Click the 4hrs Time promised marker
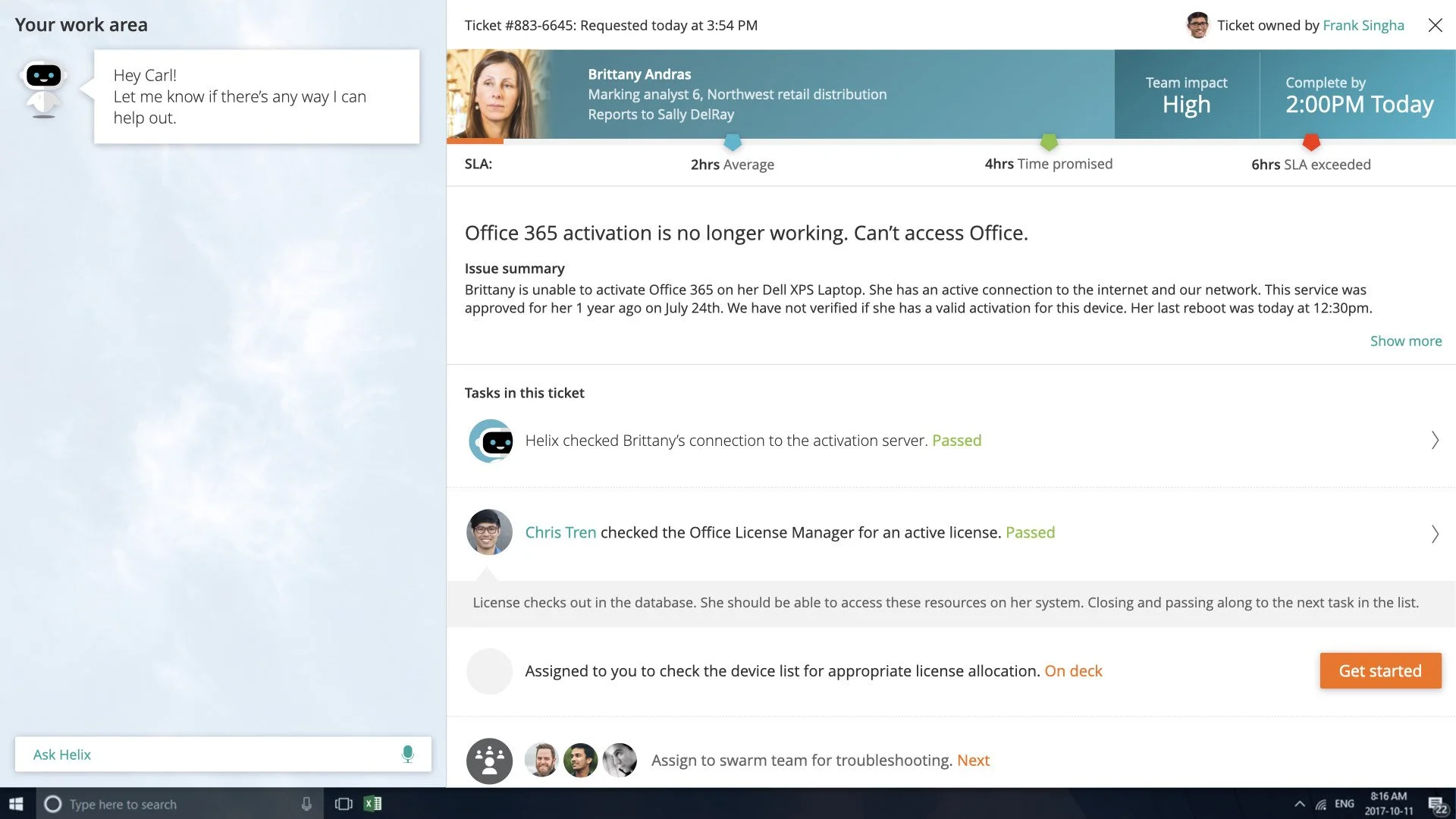Viewport: 1456px width, 819px height. click(1049, 142)
